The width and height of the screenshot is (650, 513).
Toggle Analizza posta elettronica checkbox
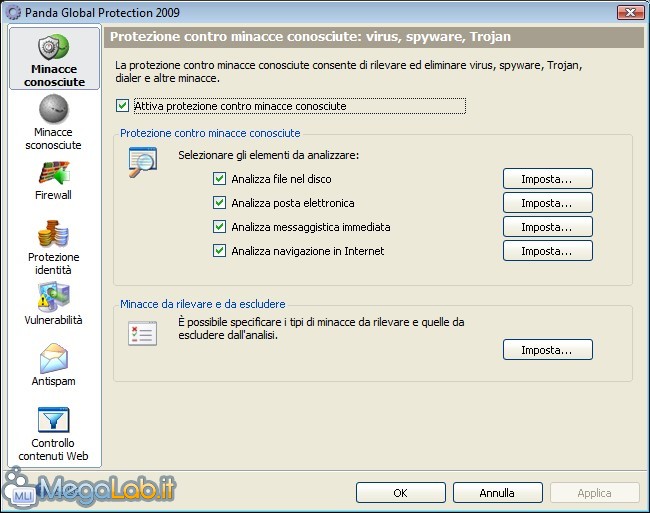pyautogui.click(x=219, y=203)
